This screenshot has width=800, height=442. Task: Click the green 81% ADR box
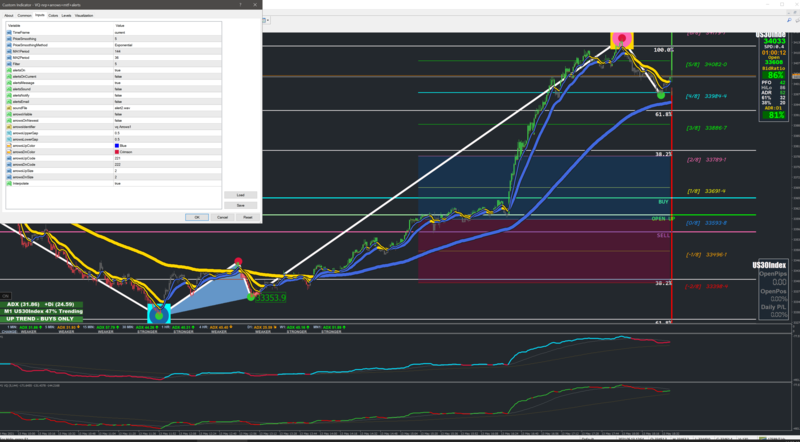[774, 115]
